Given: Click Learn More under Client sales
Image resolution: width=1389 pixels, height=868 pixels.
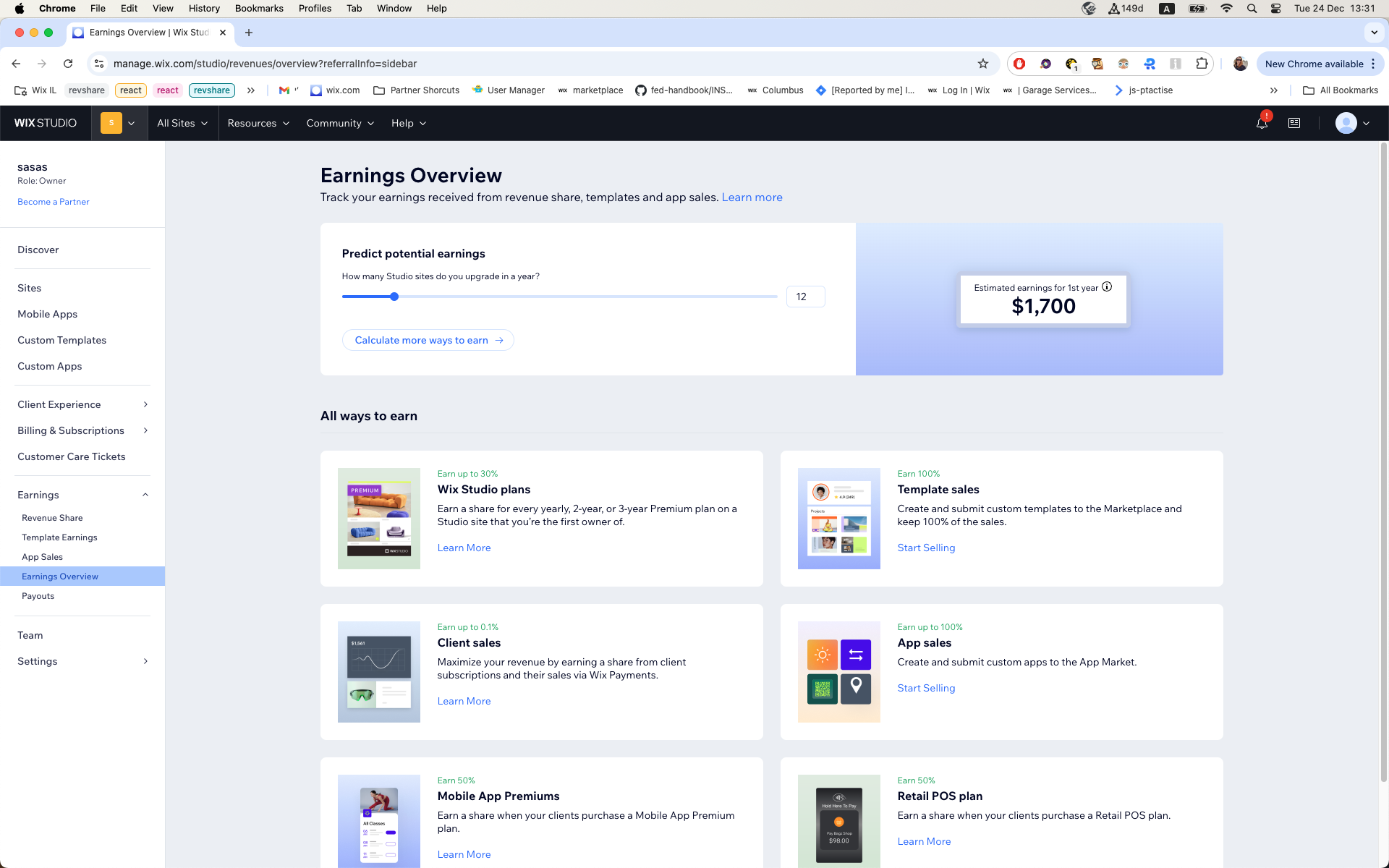Looking at the screenshot, I should pyautogui.click(x=464, y=701).
